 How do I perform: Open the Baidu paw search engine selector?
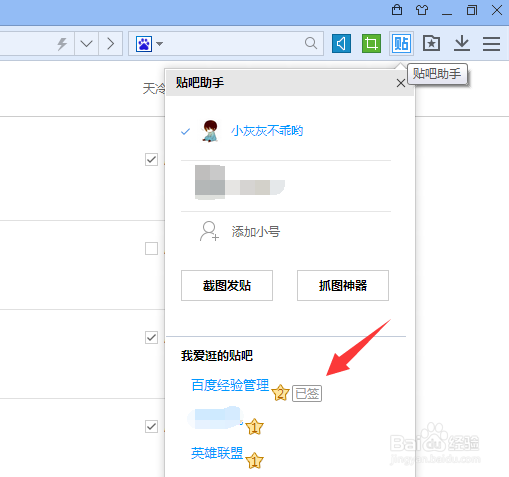click(x=149, y=44)
